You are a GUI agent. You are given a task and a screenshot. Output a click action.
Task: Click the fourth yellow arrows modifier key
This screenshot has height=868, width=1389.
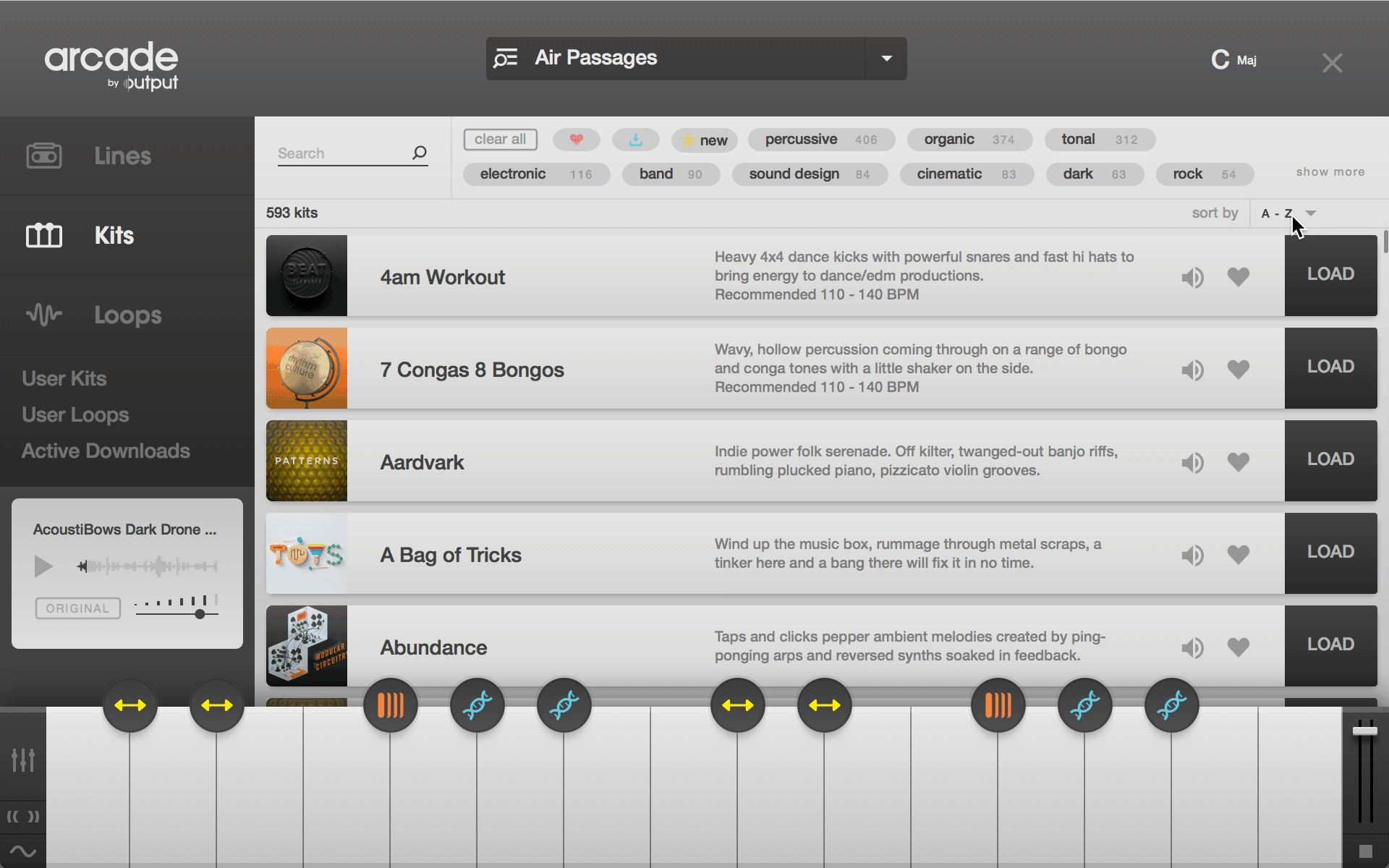click(x=825, y=705)
